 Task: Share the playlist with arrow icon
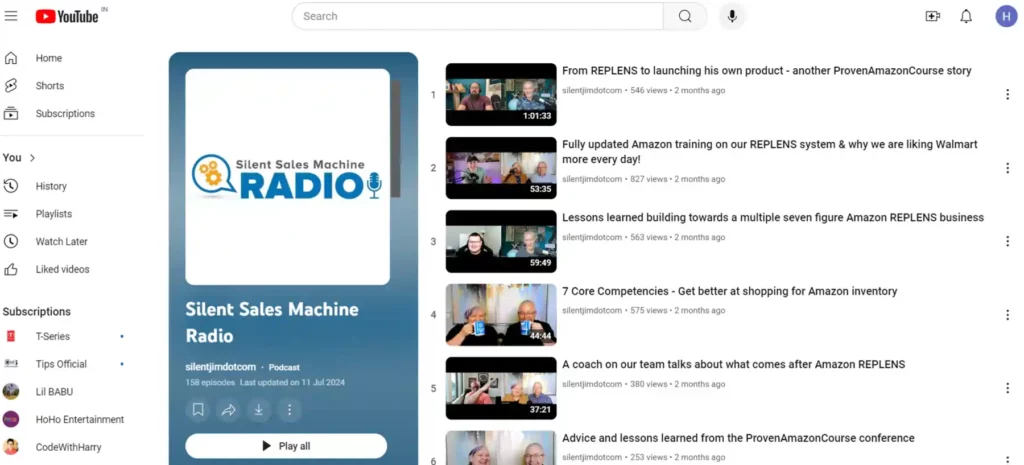click(229, 409)
